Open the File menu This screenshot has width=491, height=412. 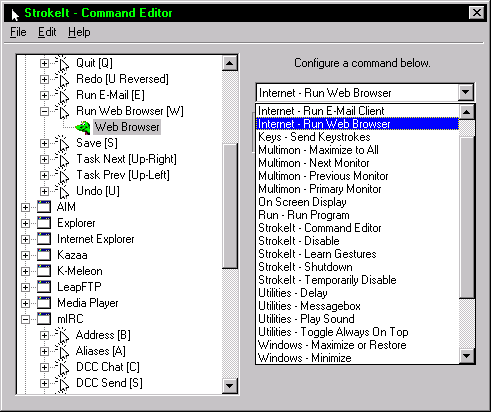[x=18, y=32]
